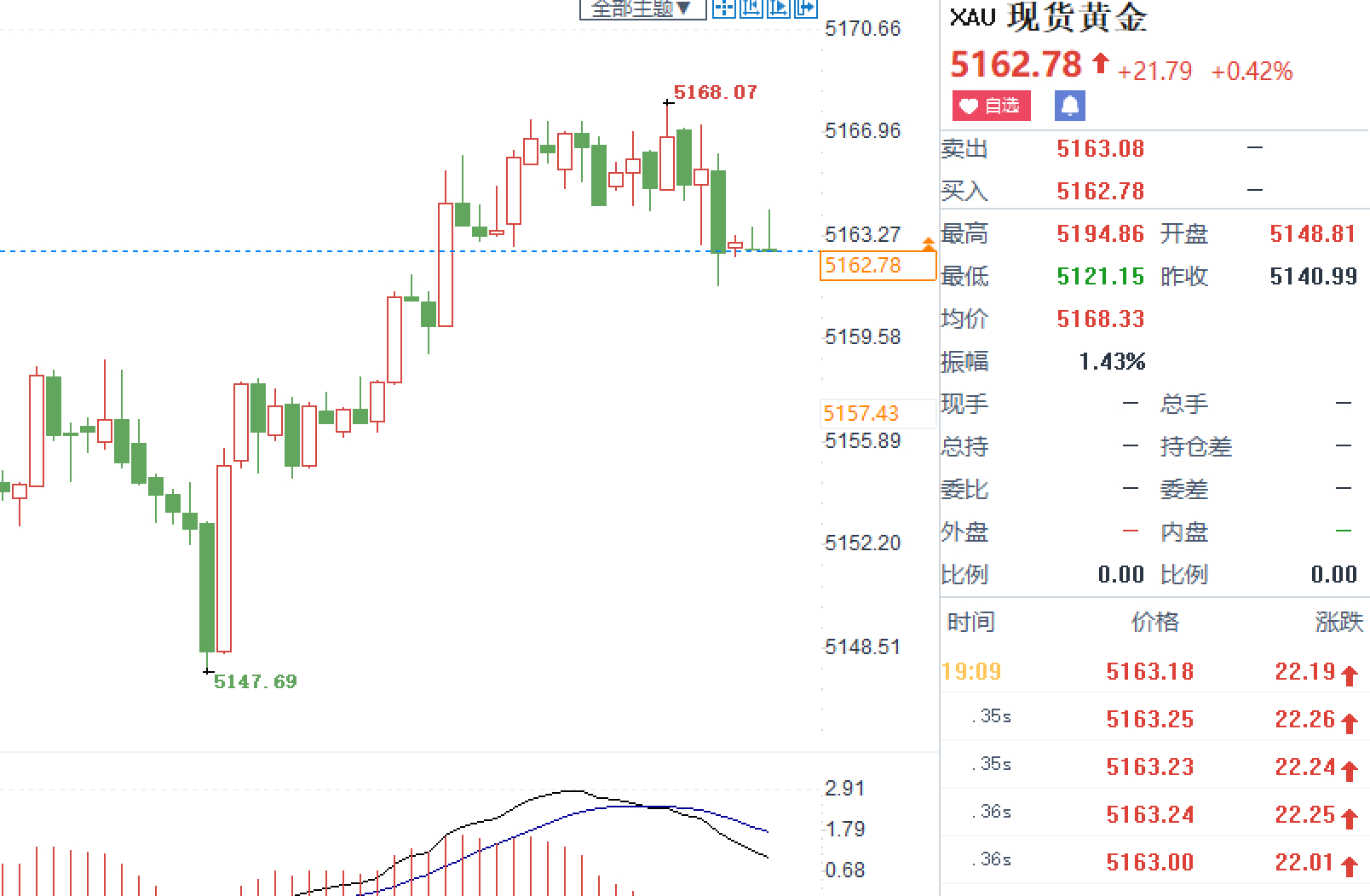1370x896 pixels.
Task: Click the 买入 price 5162.78
Action: click(x=1100, y=191)
